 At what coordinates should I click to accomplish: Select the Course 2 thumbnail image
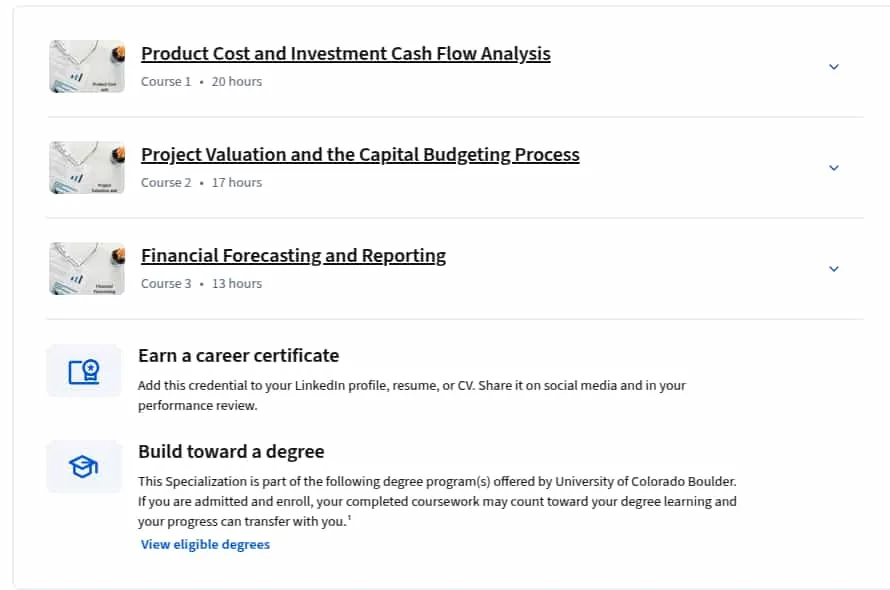[87, 168]
